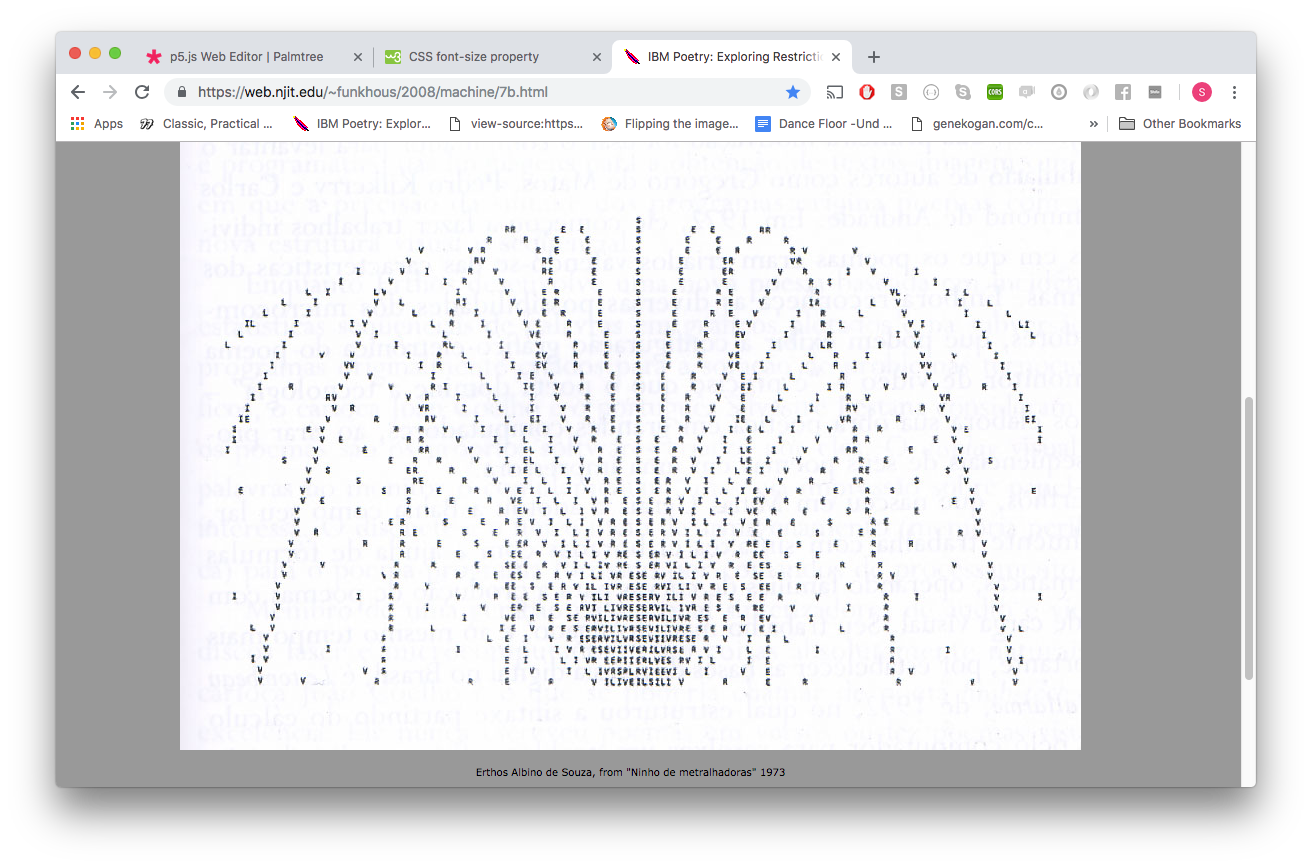This screenshot has width=1312, height=867.
Task: Click the gray swirl circle extension icon
Action: [1091, 92]
